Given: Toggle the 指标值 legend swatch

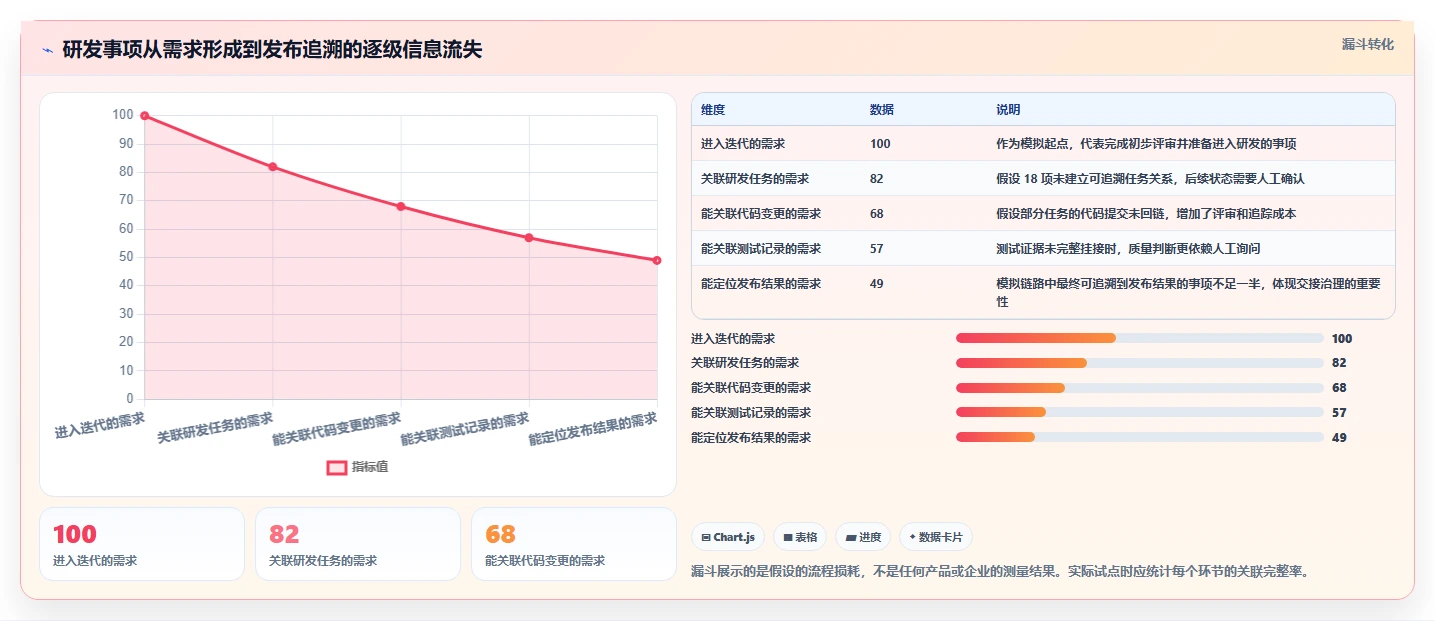Looking at the screenshot, I should [x=337, y=467].
